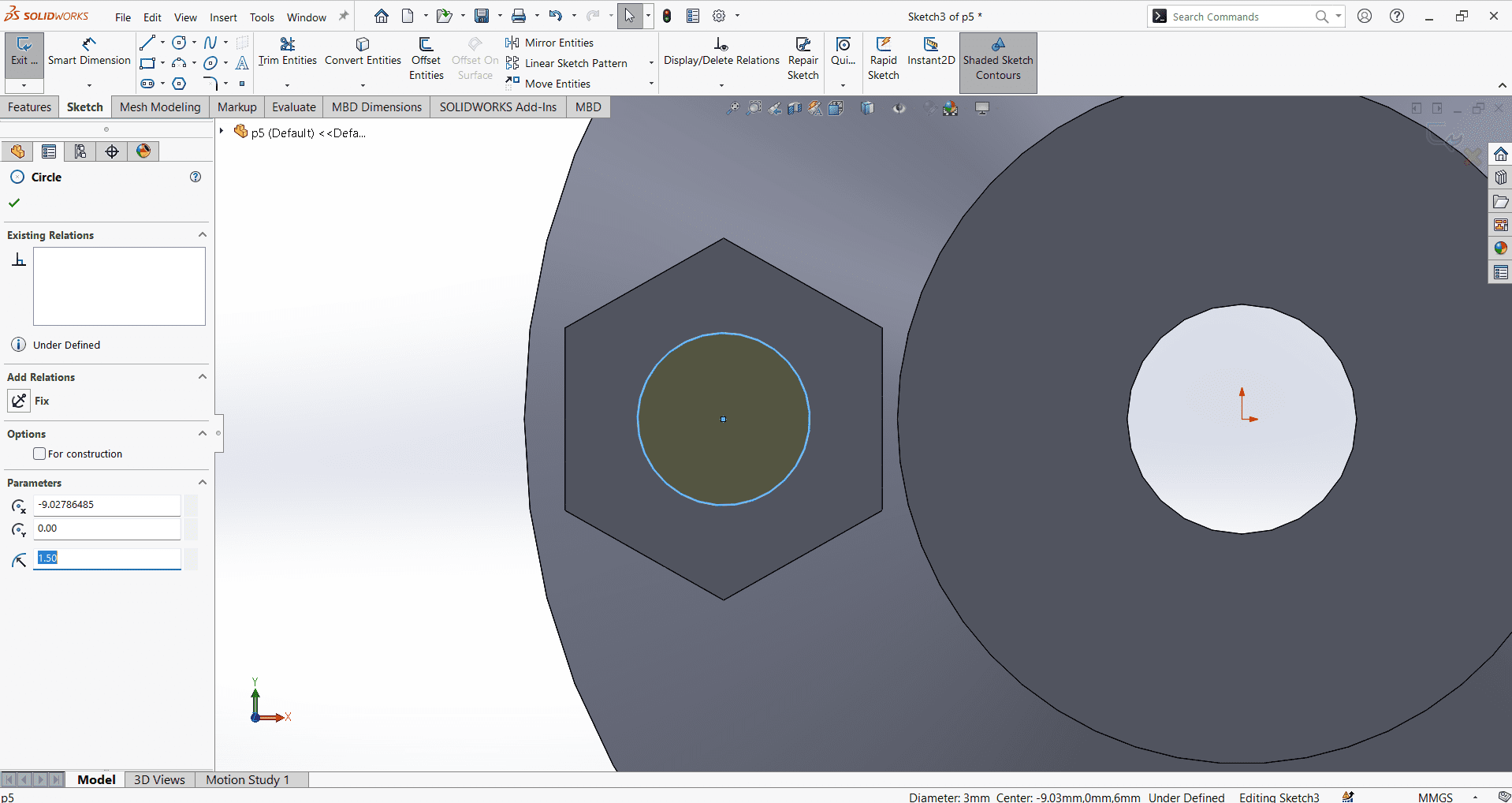The width and height of the screenshot is (1512, 803).
Task: Click the Offset Entities tool
Action: pos(426,58)
